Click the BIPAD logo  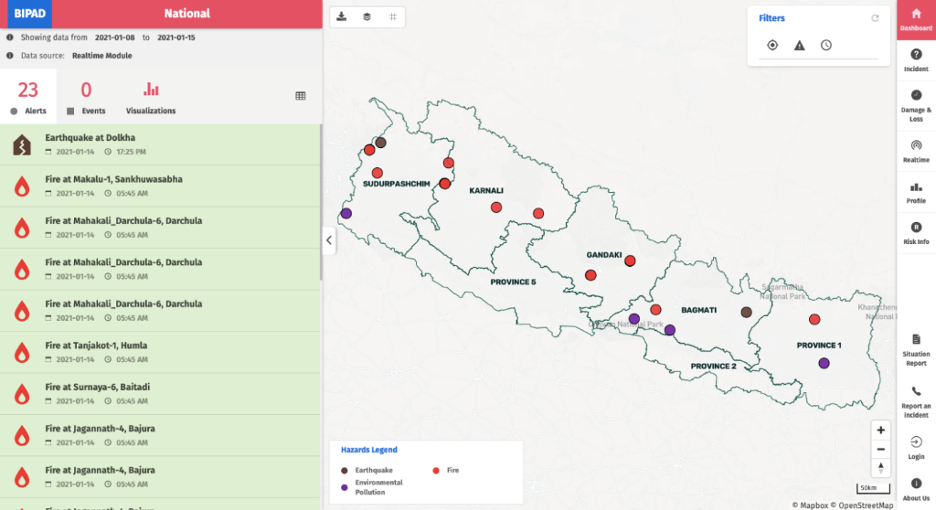30,14
